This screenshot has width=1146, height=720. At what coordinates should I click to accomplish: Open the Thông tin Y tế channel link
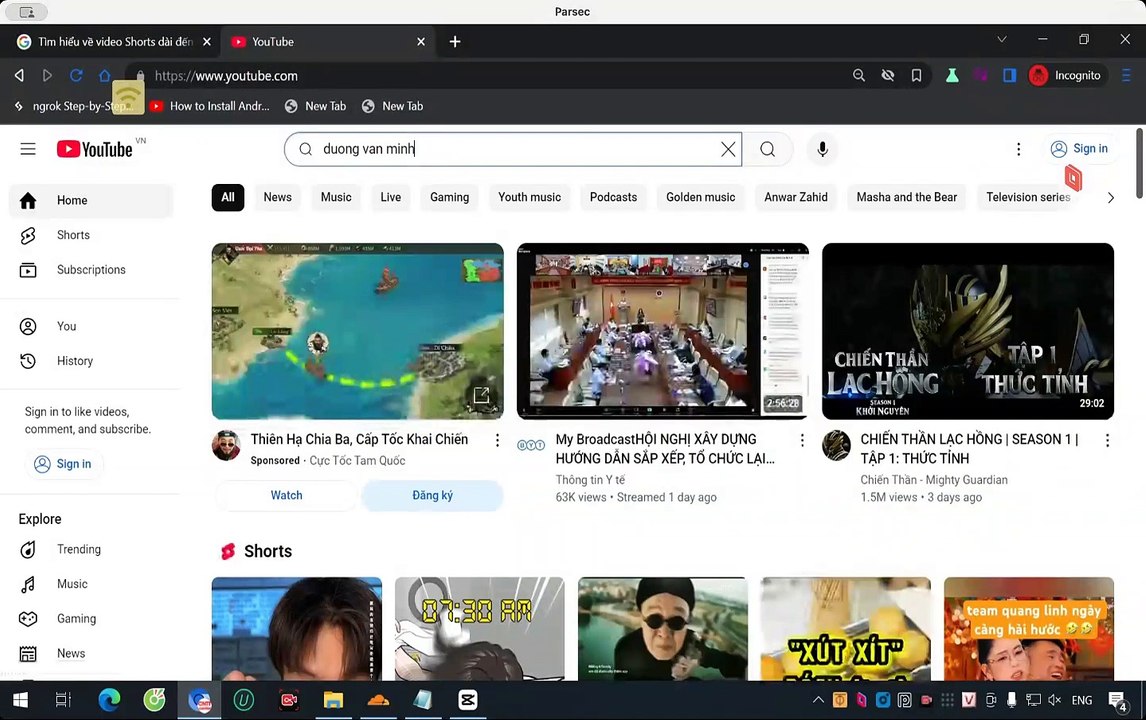pos(591,480)
